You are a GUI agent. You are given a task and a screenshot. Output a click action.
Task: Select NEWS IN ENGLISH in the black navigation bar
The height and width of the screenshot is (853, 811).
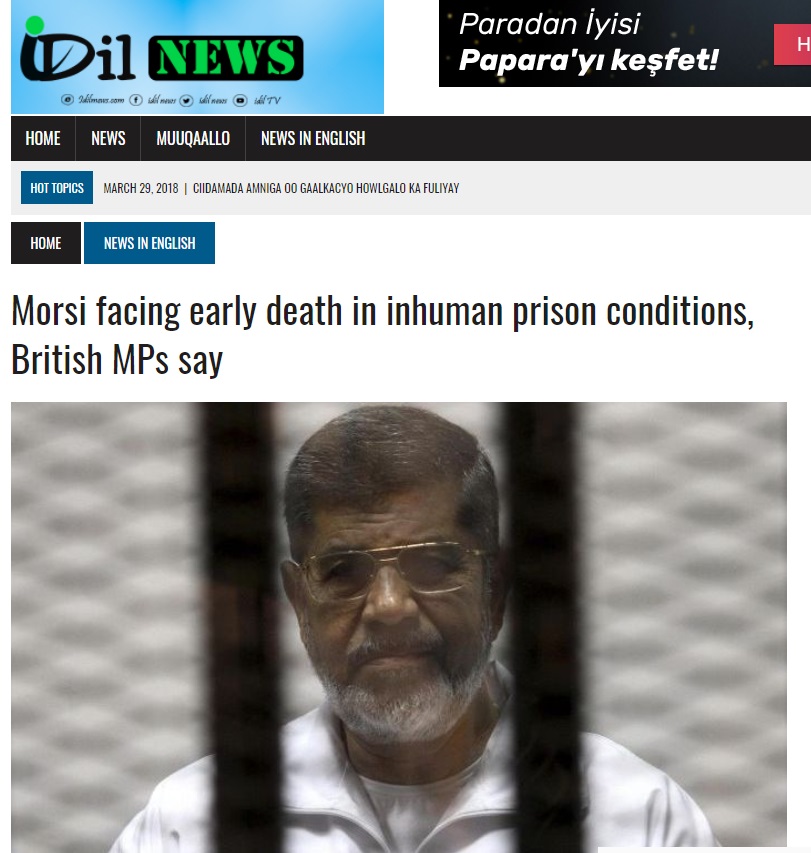[313, 138]
